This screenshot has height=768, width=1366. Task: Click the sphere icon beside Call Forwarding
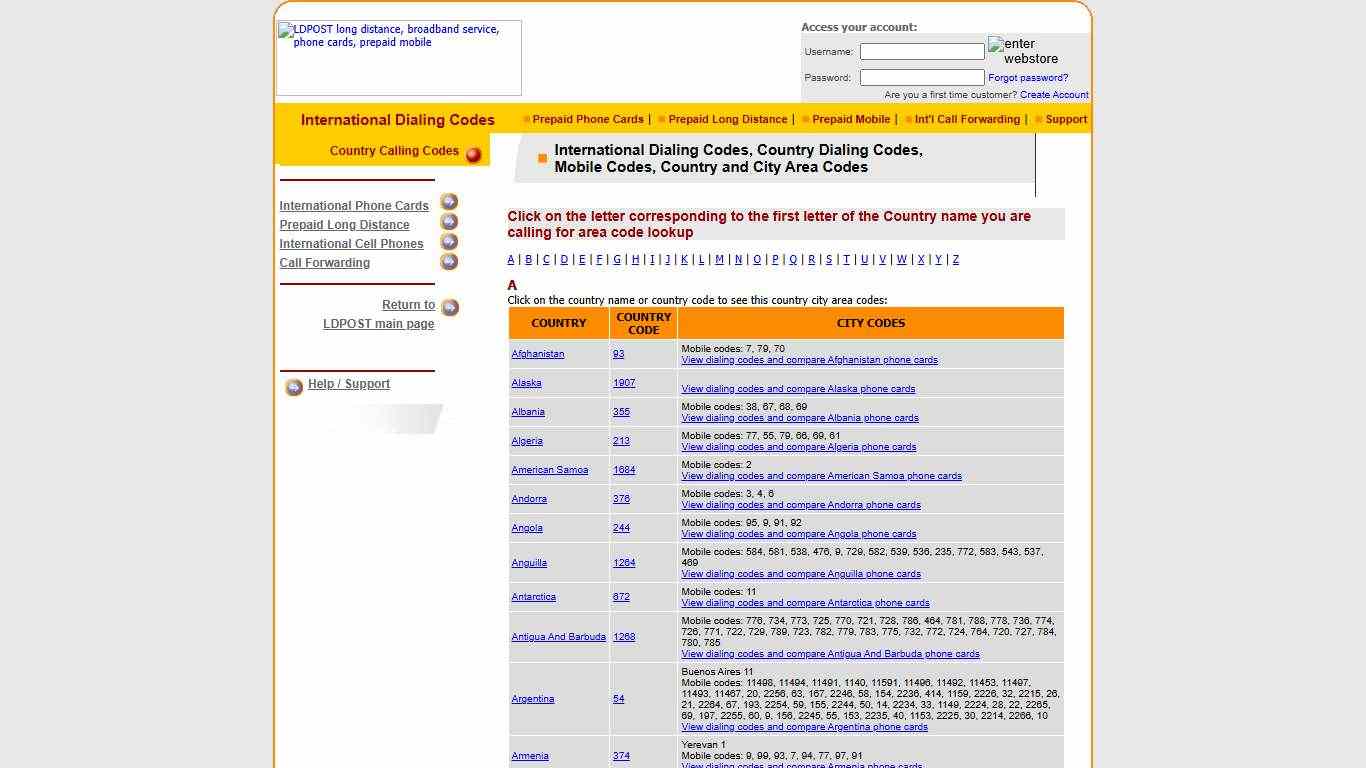(x=449, y=261)
